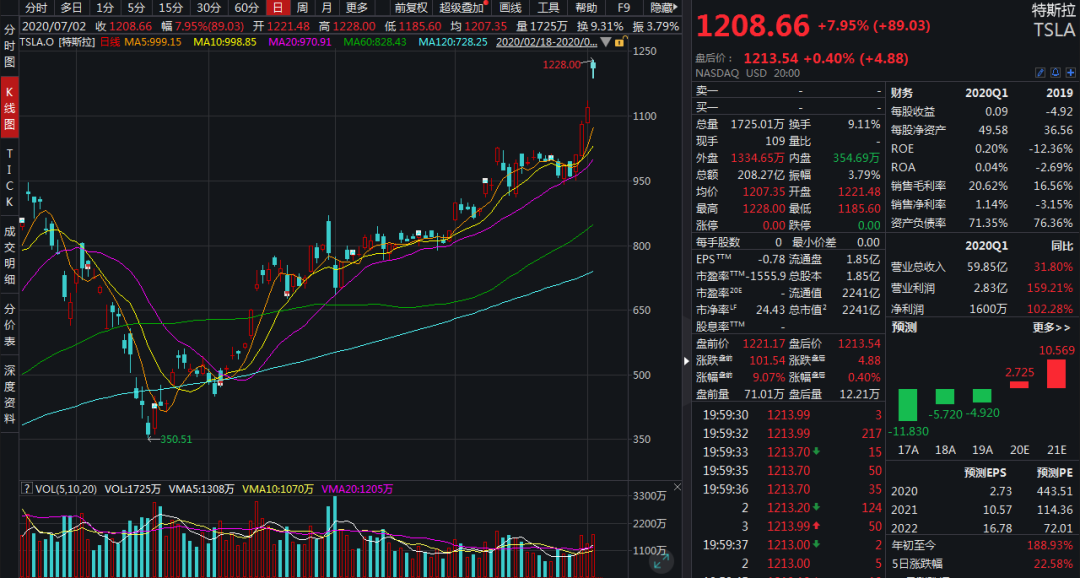Screen dimensions: 1080x578
Task: Click the MA5:999.15 indicator label
Action: (152, 41)
